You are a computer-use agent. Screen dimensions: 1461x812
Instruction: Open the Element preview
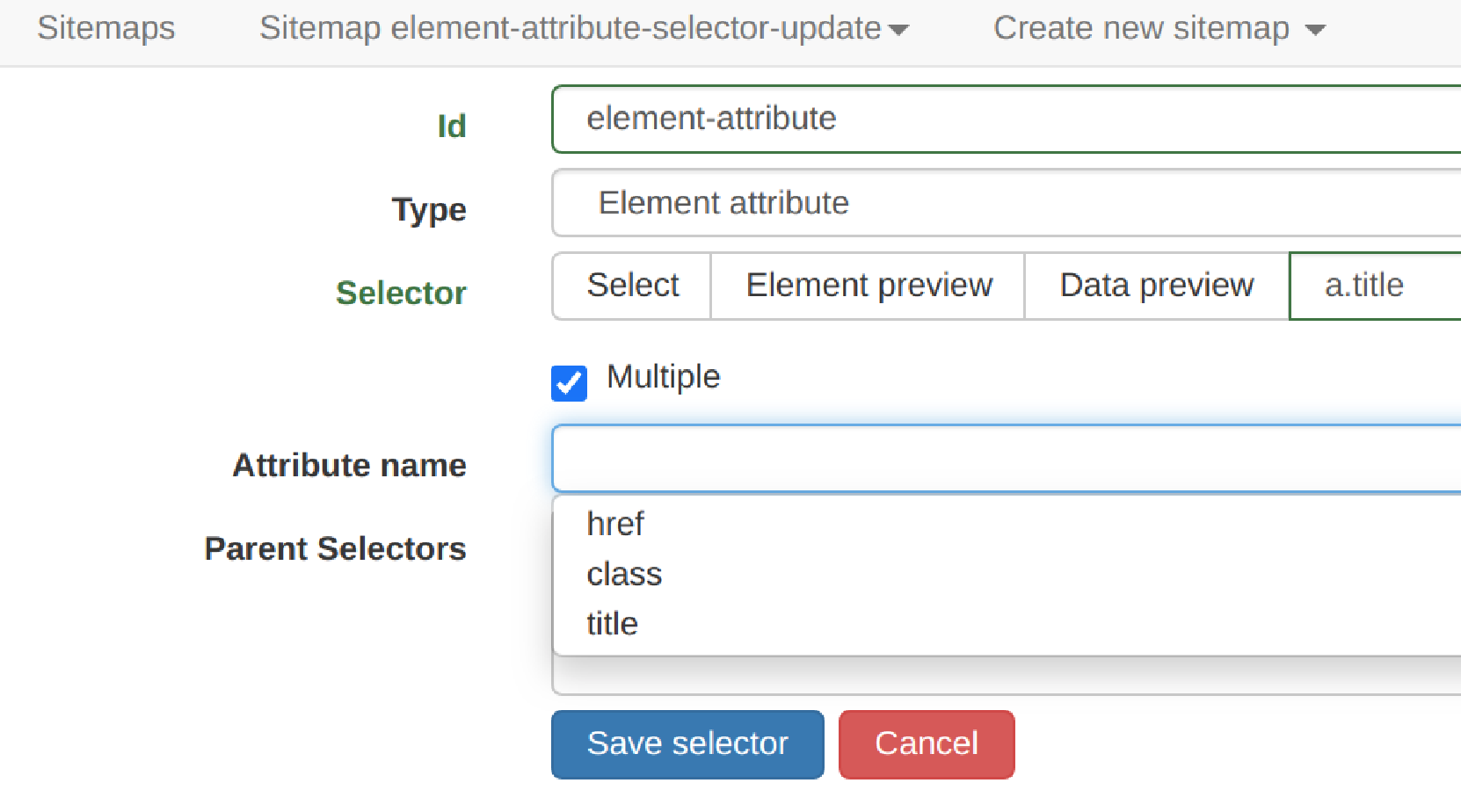click(x=868, y=285)
